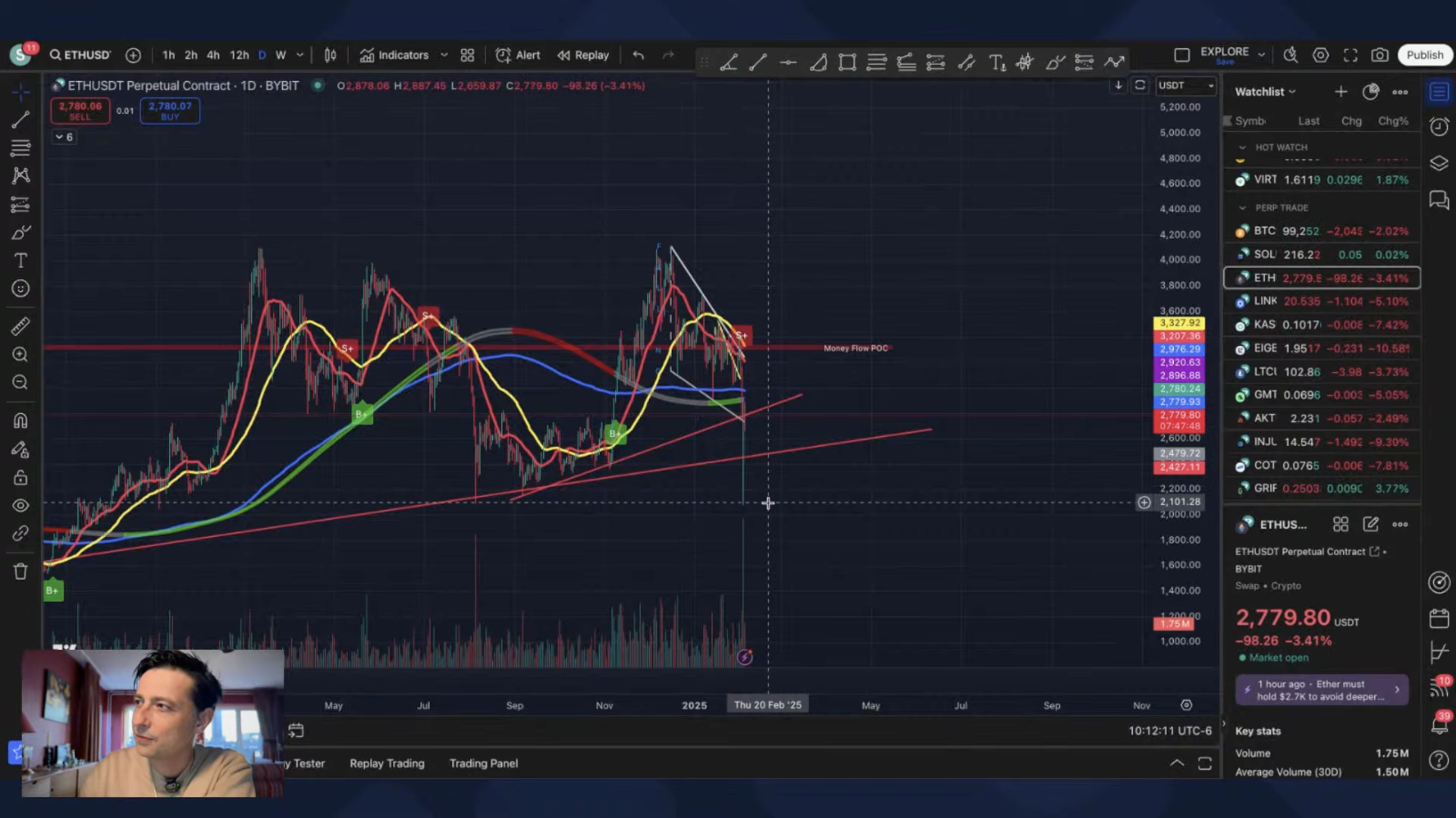Open the Fibonacci tools in left sidebar

[20, 148]
